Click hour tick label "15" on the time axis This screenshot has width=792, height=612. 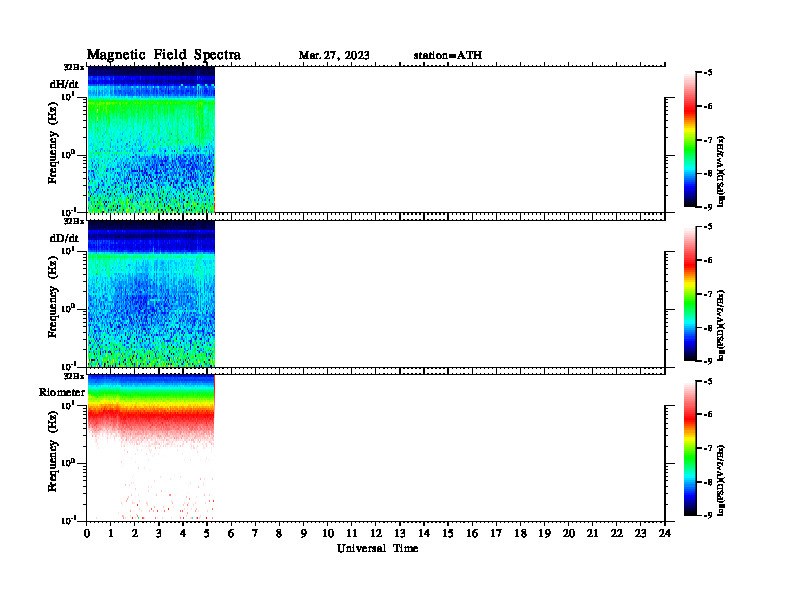[448, 533]
